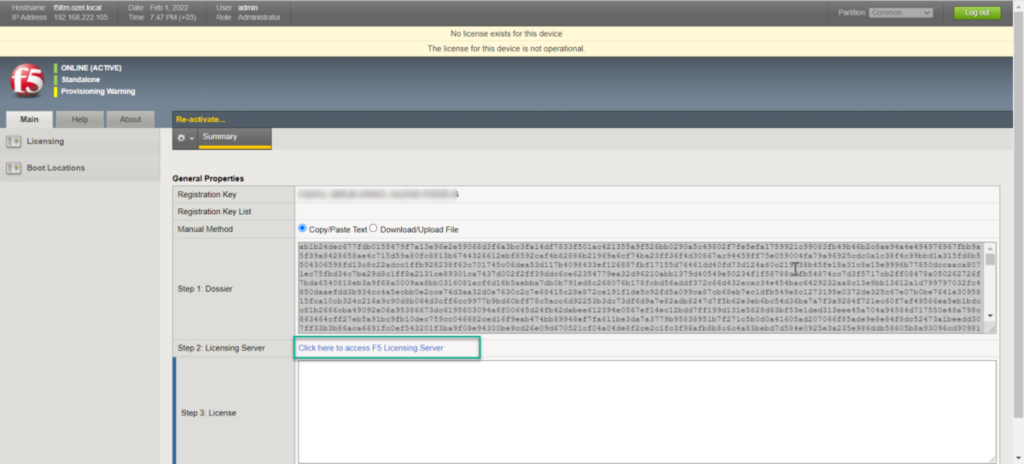Viewport: 1024px width, 464px height.
Task: Click the Step 2: Licensing Server label
Action: coord(221,348)
